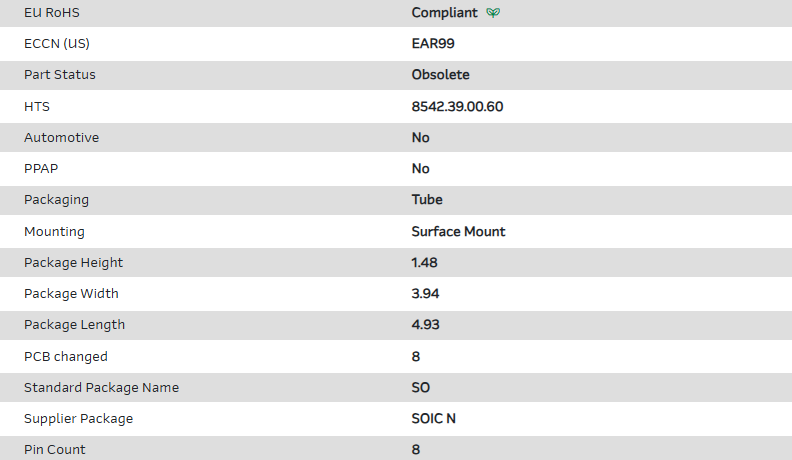Image resolution: width=792 pixels, height=460 pixels.
Task: Click the Surface Mount value
Action: tap(459, 232)
